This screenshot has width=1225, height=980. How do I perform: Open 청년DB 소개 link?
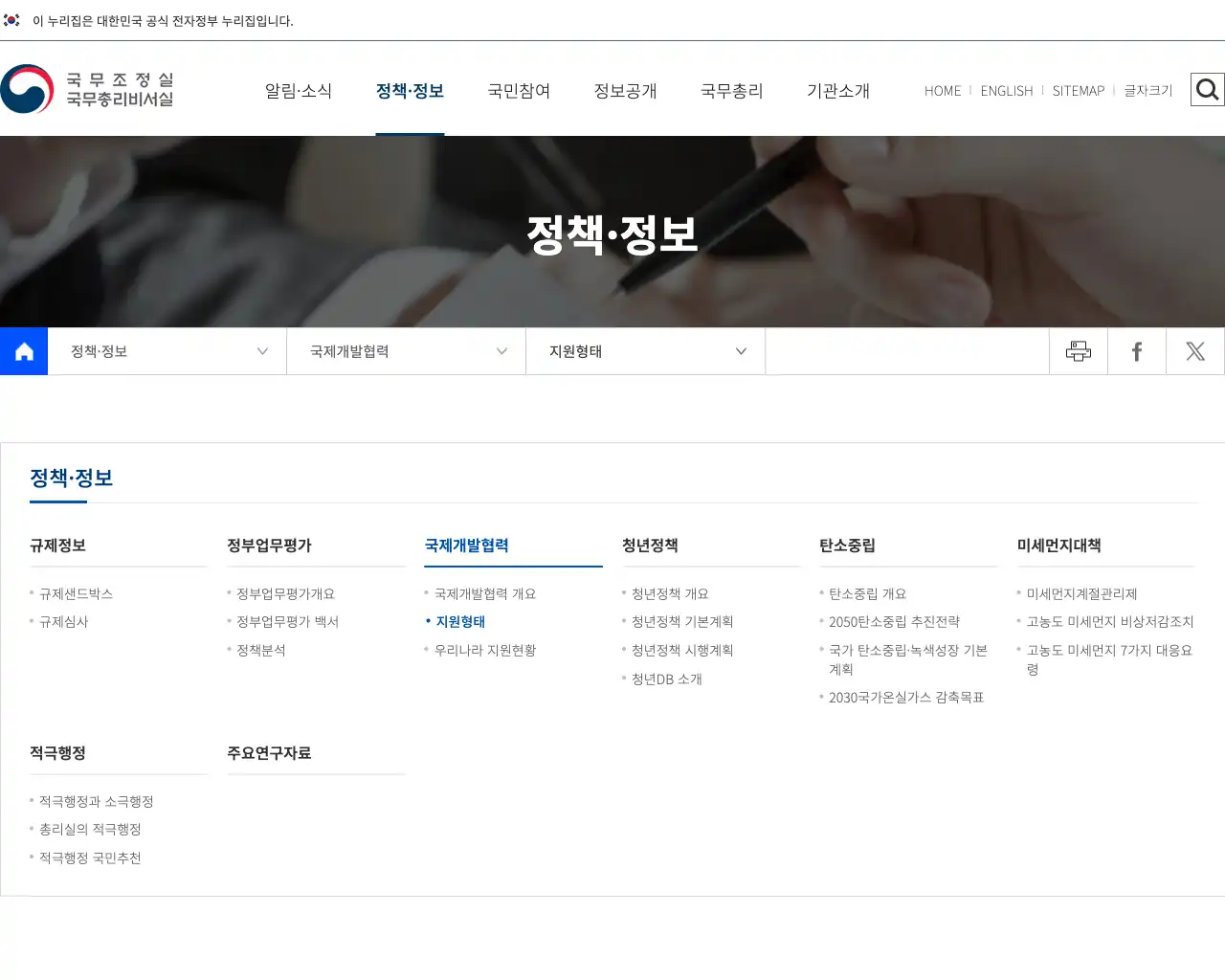[667, 679]
